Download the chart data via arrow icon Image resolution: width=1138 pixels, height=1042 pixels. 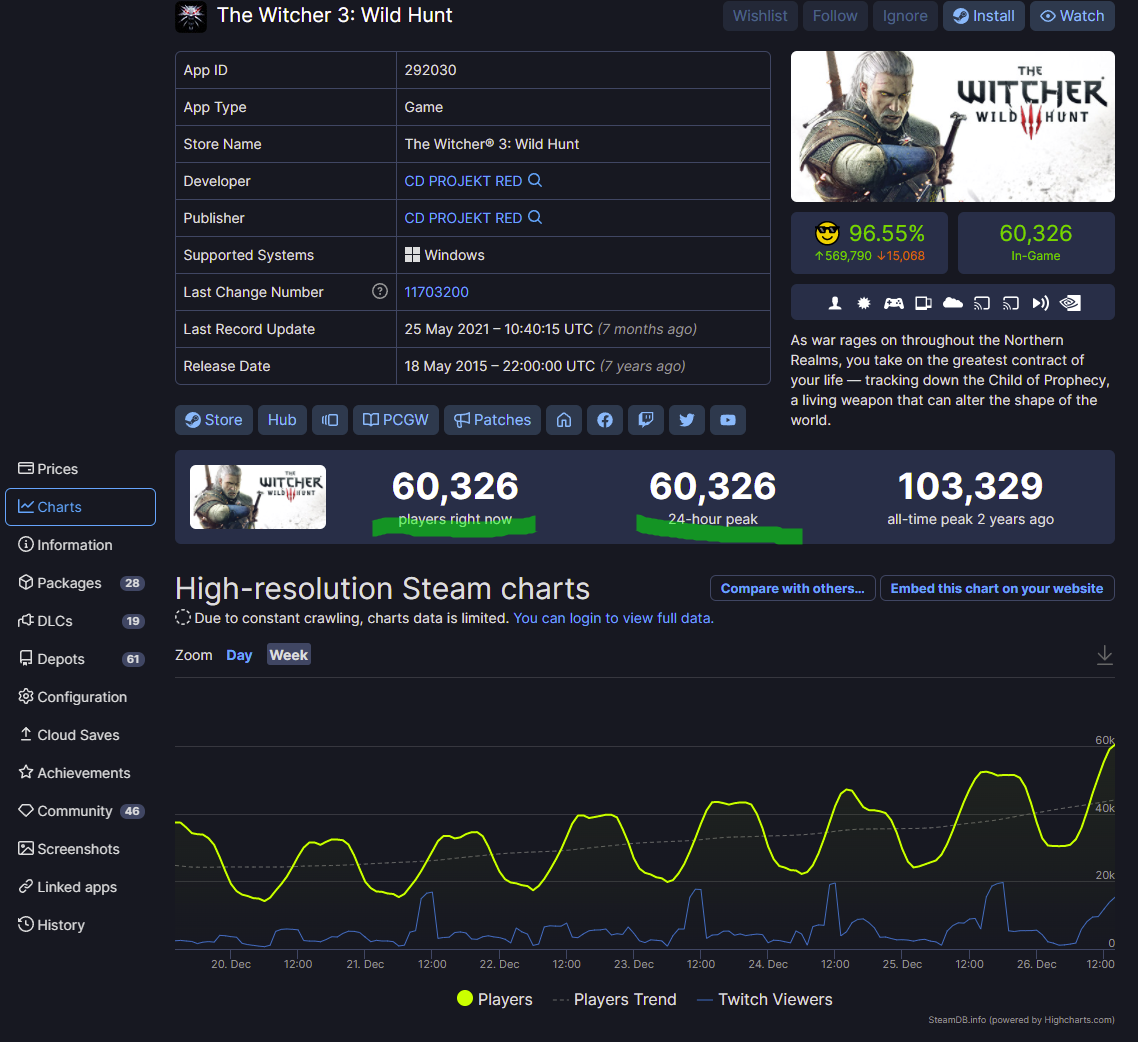click(x=1105, y=655)
